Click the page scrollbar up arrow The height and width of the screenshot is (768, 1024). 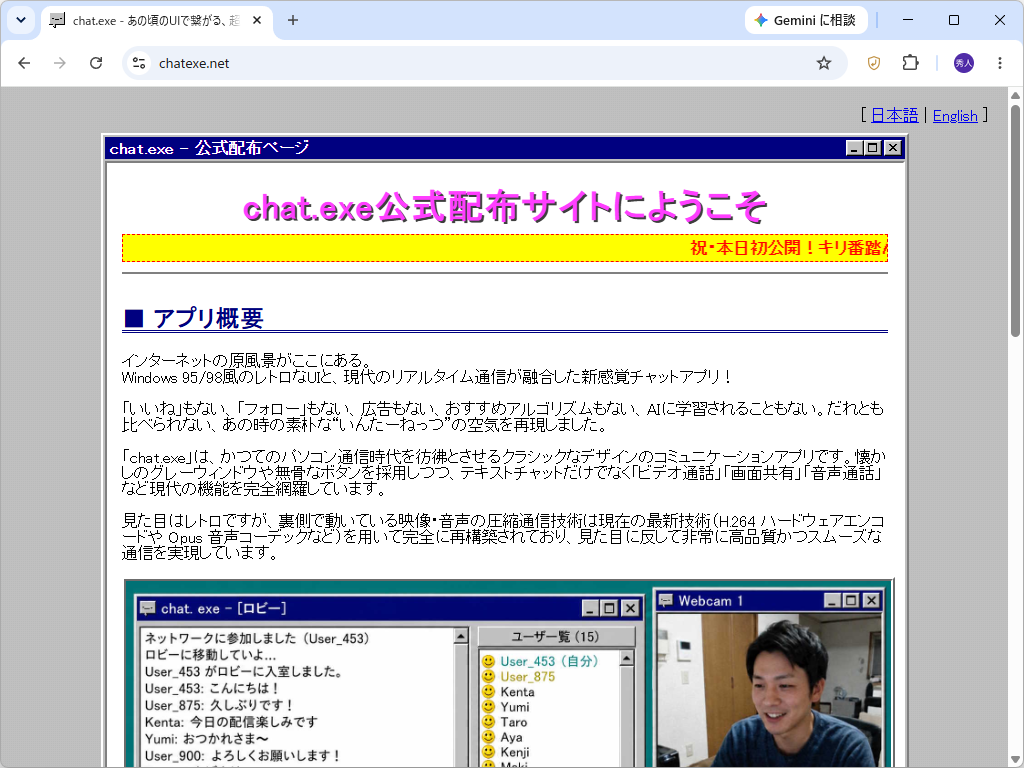pos(1015,96)
